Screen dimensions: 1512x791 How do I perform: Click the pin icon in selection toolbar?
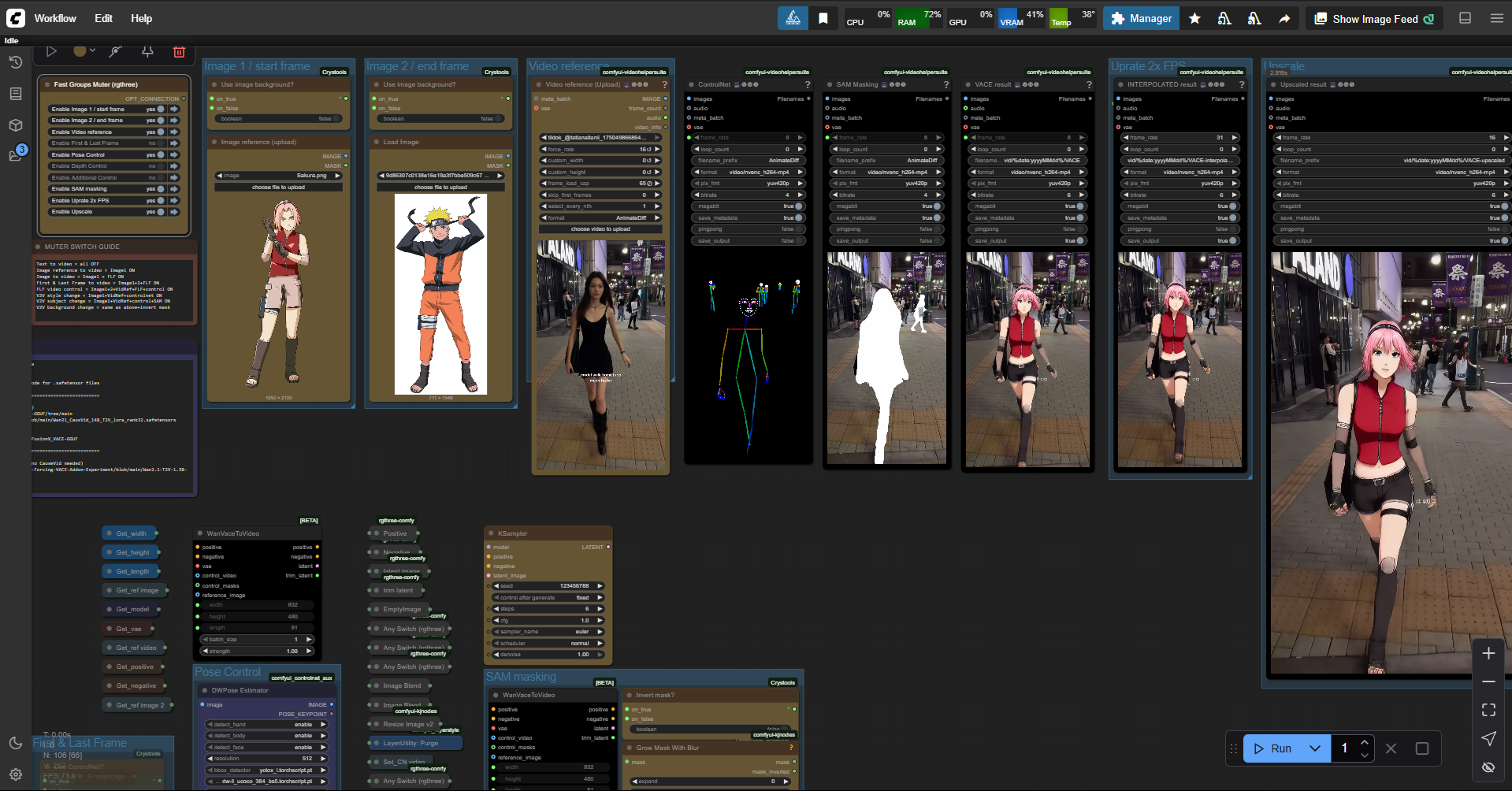[147, 52]
